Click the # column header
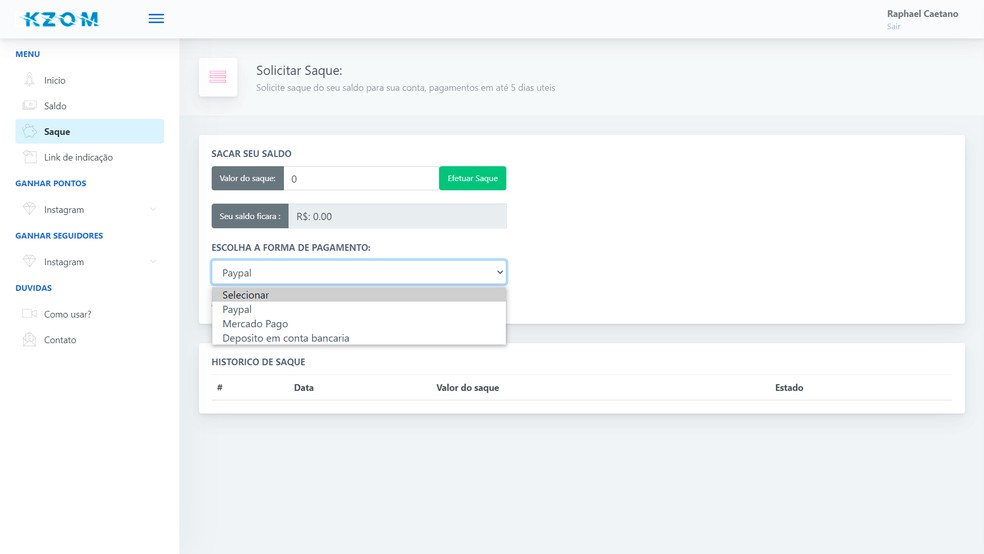The width and height of the screenshot is (984, 554). (x=220, y=388)
